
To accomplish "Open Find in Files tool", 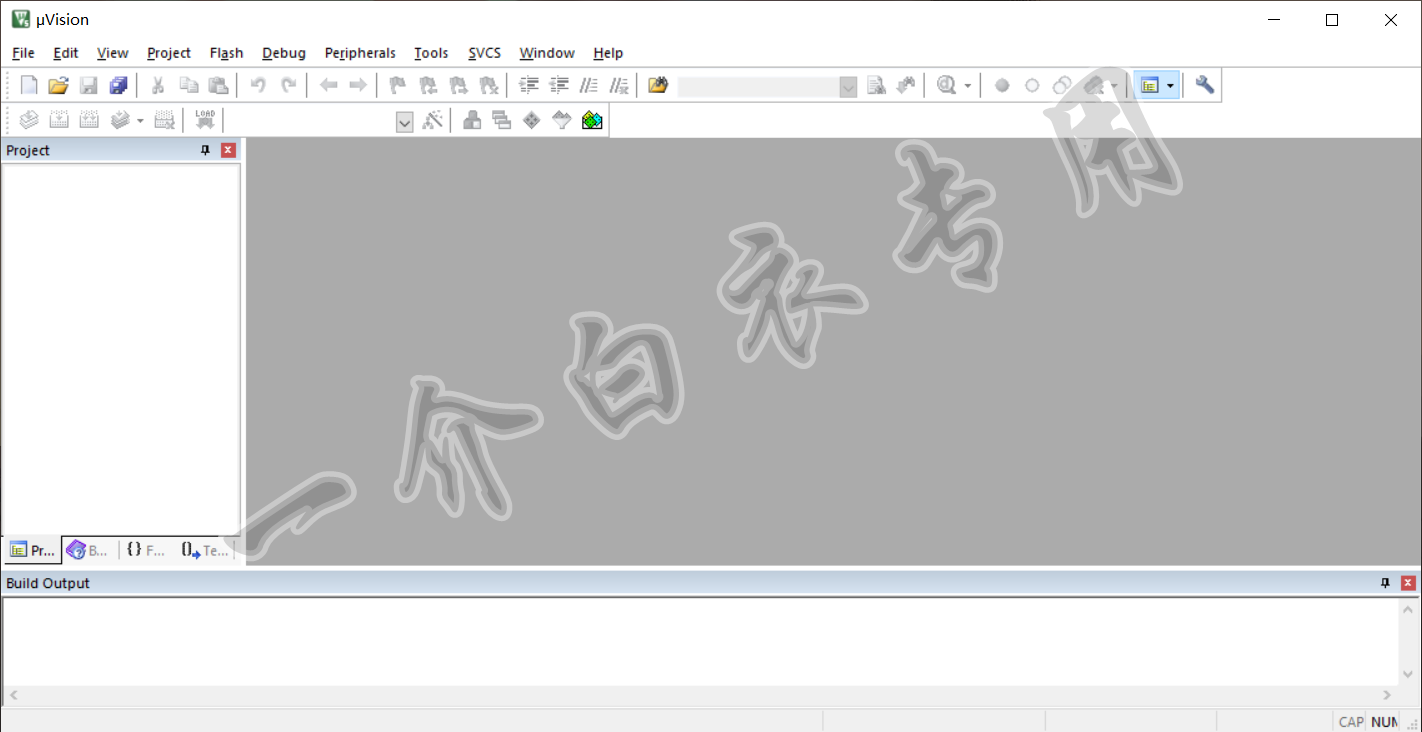I will [x=657, y=86].
